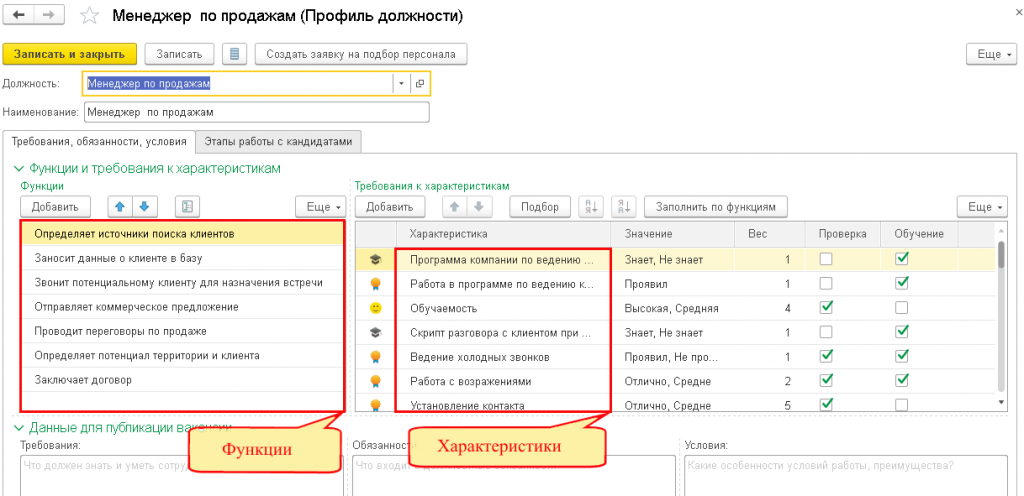
Task: Open Еще menu in Требования к характеристикам panel
Action: pyautogui.click(x=983, y=207)
